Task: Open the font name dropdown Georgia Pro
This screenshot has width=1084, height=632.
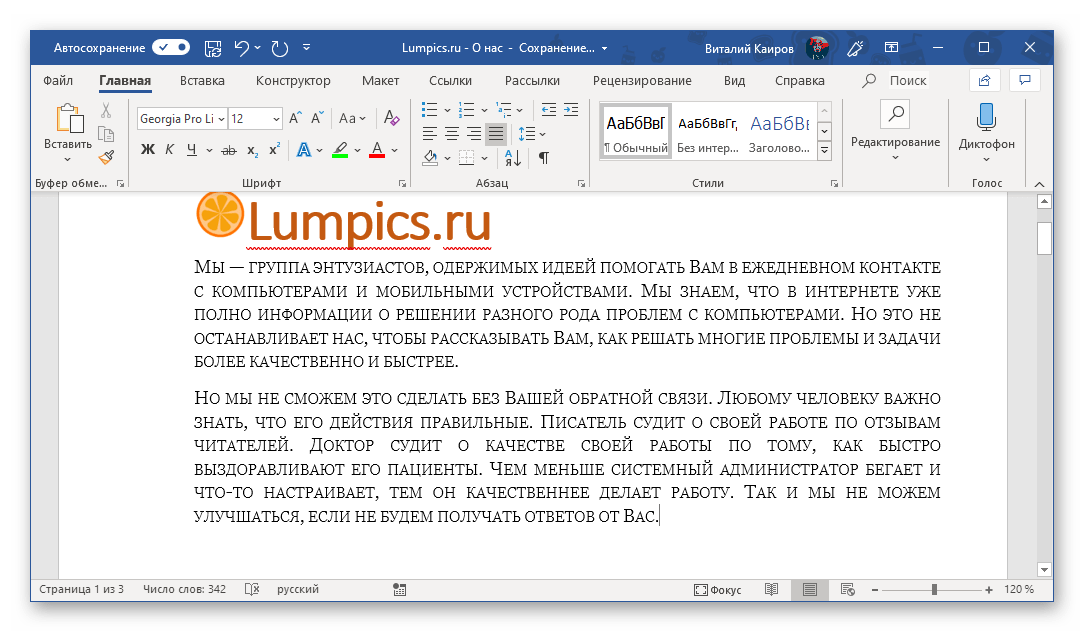Action: pos(220,119)
